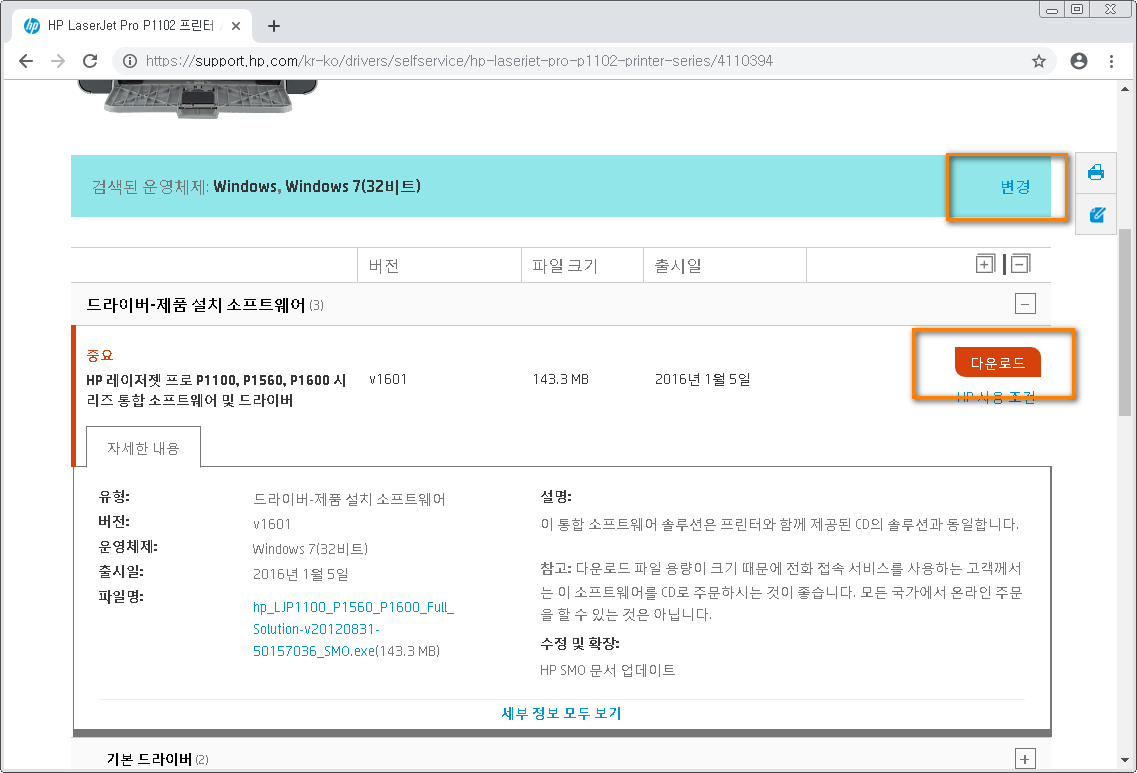
Task: Click 세부 정보 모두 보기 link
Action: 561,714
